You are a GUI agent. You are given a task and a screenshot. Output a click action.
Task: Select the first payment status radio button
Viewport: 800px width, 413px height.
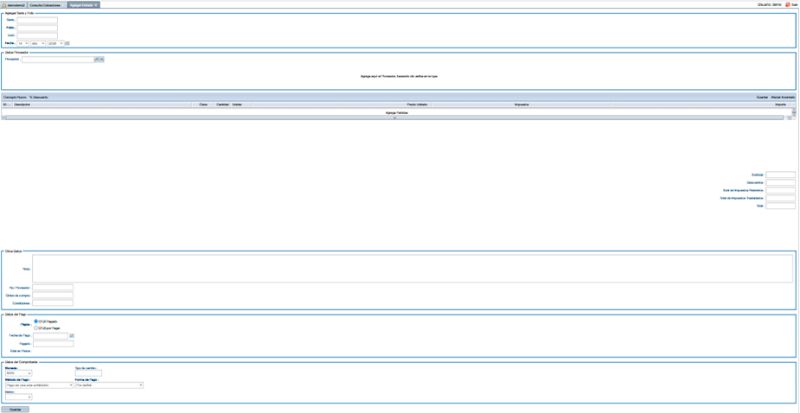(x=37, y=321)
